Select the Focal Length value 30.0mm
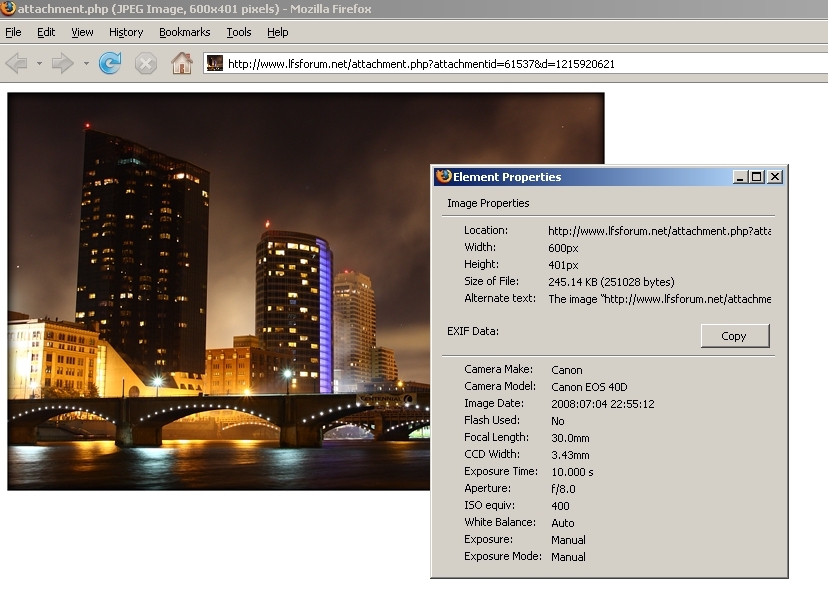This screenshot has height=610, width=828. tap(570, 438)
